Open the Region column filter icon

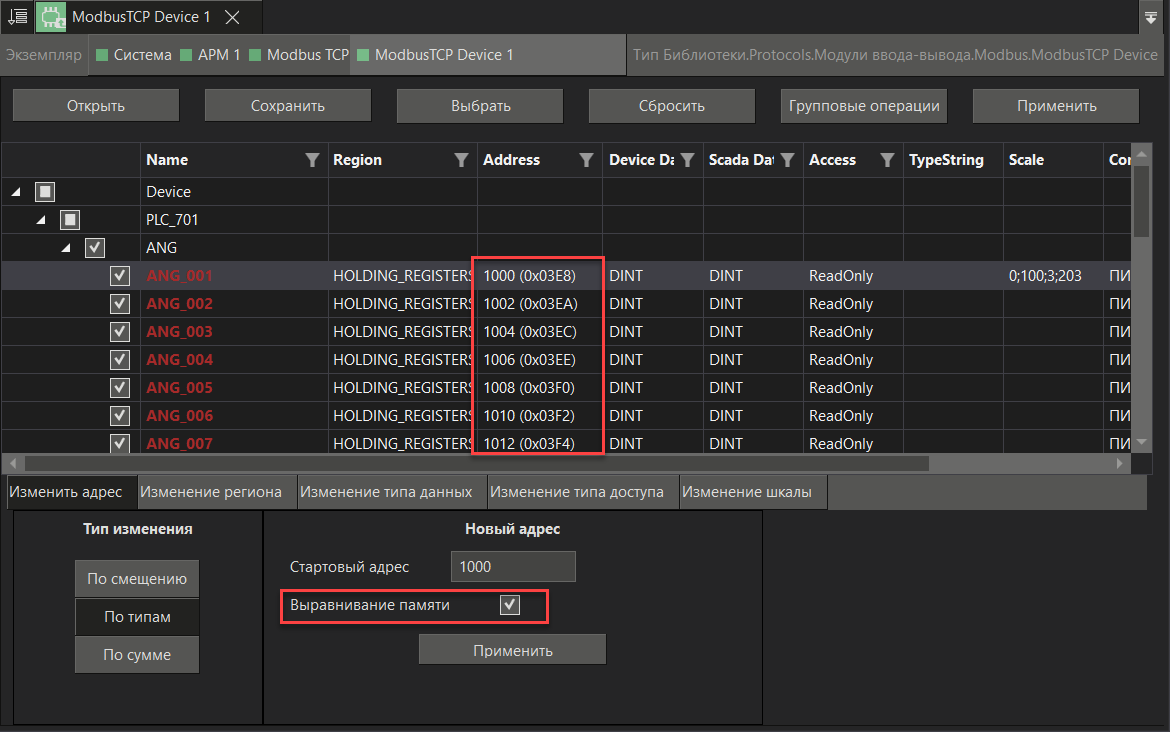coord(461,160)
